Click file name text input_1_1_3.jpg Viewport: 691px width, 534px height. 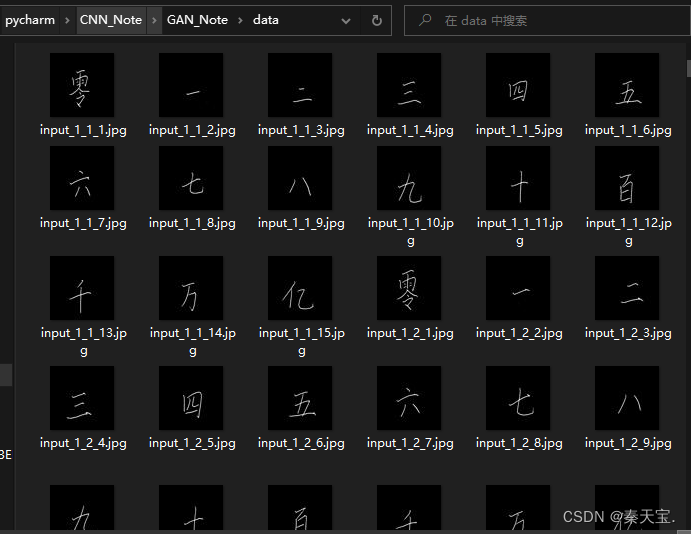coord(301,130)
